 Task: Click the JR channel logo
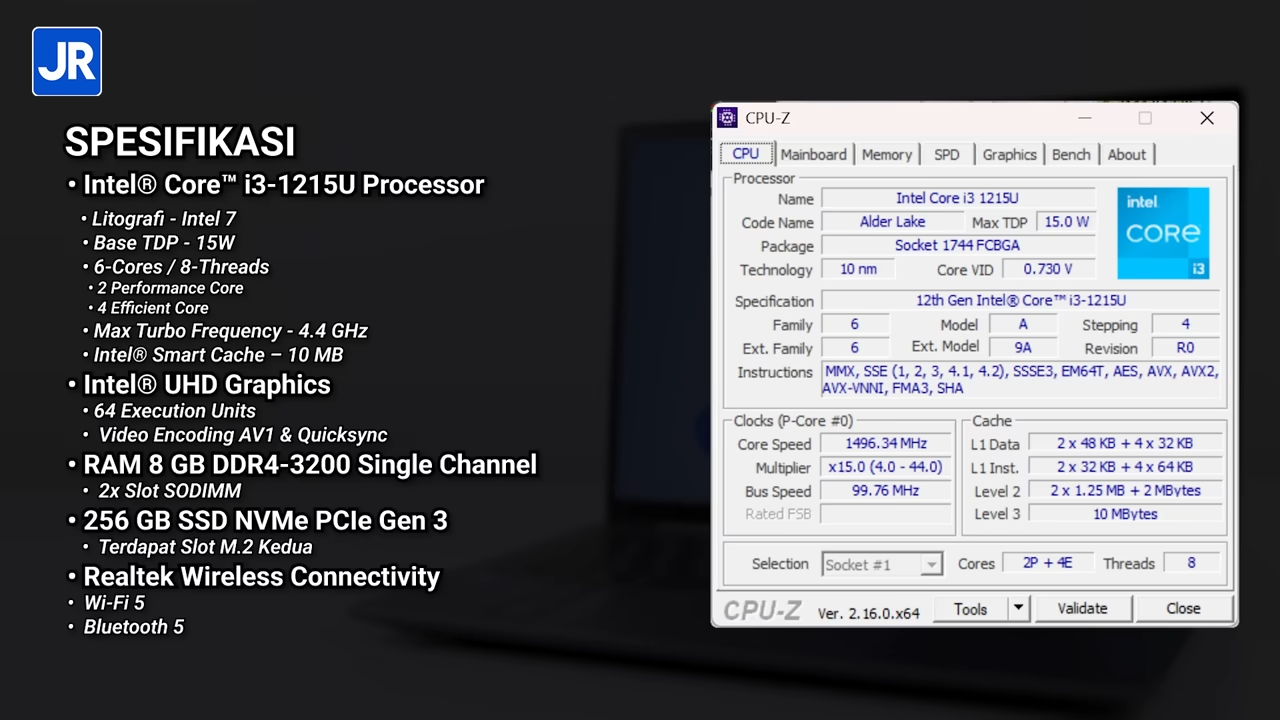pos(67,62)
